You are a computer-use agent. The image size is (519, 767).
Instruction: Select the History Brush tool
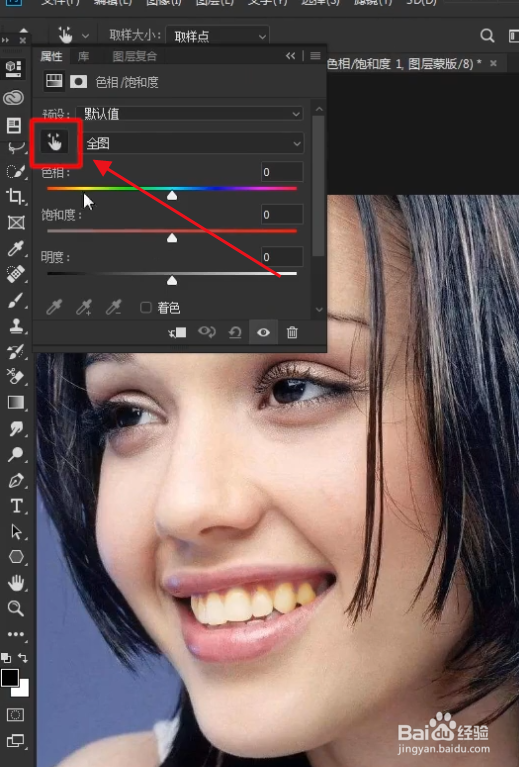[x=16, y=351]
